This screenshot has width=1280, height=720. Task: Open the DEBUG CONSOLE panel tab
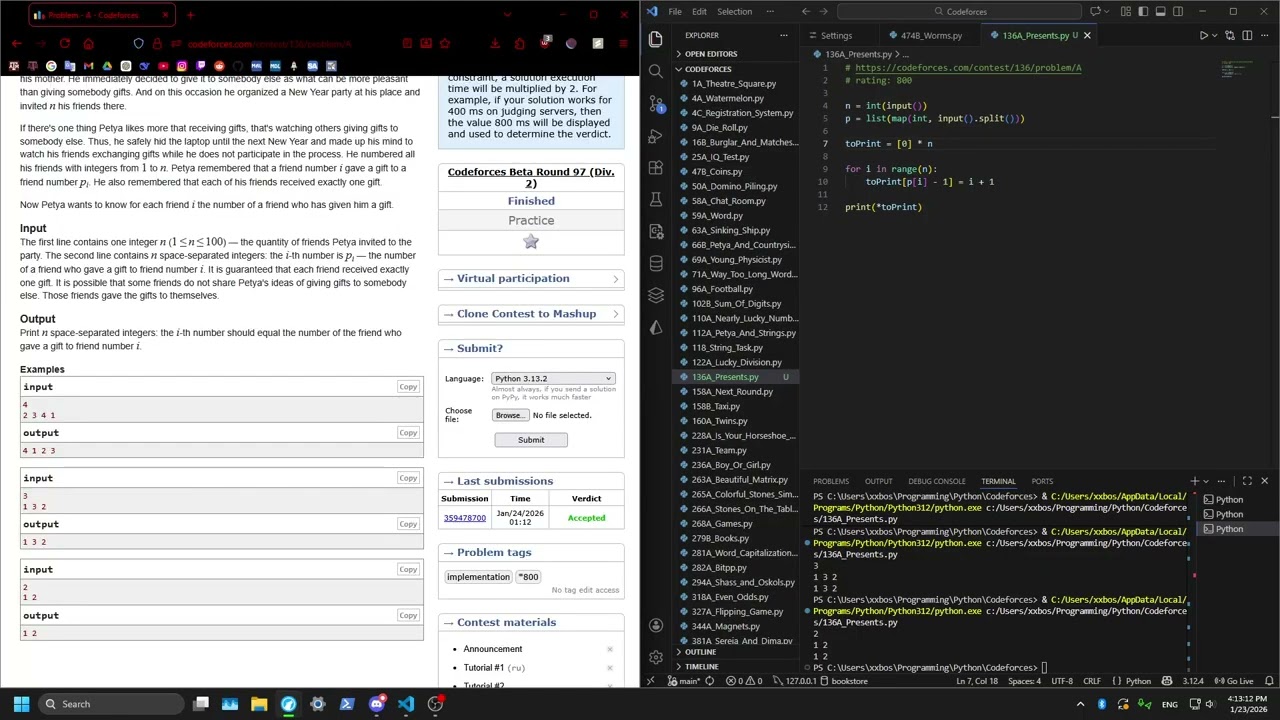[x=936, y=481]
